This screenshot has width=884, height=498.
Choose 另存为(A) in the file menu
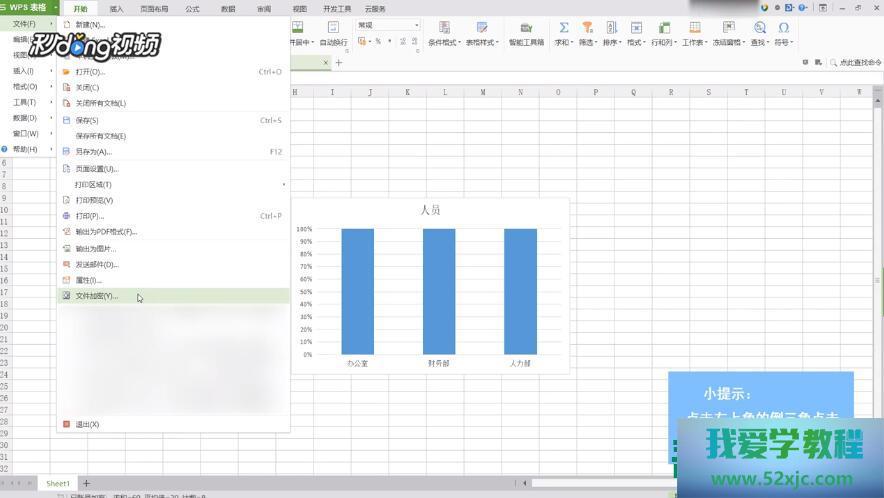click(x=93, y=152)
